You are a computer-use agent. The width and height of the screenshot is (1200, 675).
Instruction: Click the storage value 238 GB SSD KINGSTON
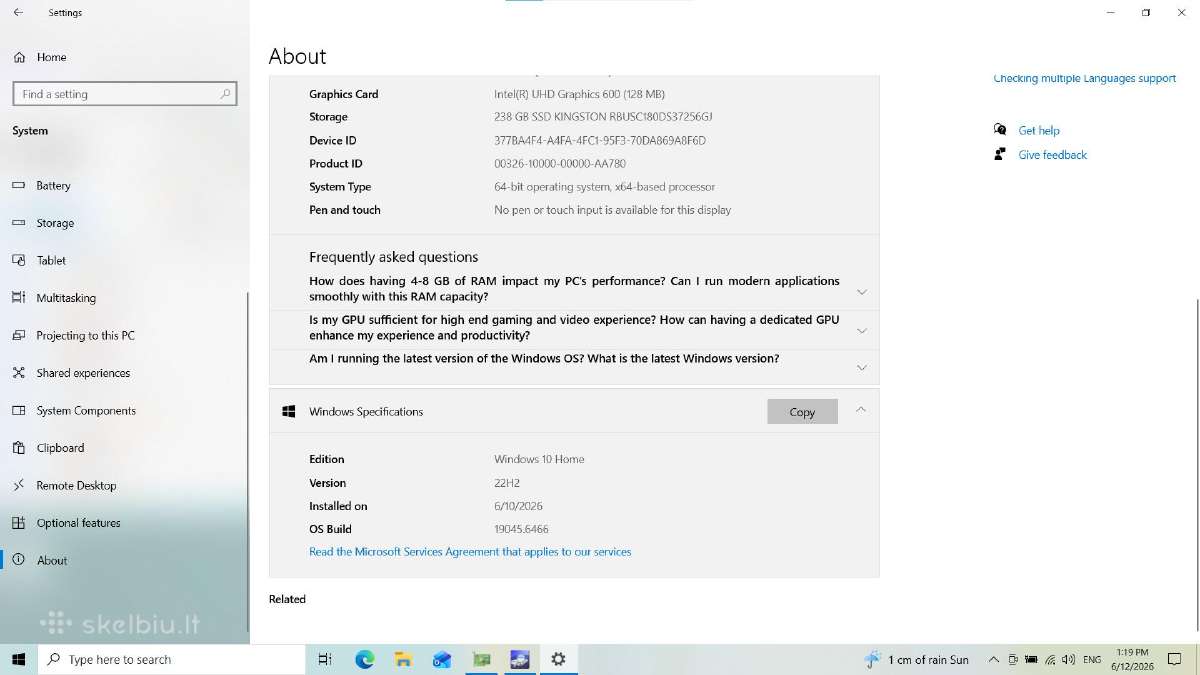(603, 117)
